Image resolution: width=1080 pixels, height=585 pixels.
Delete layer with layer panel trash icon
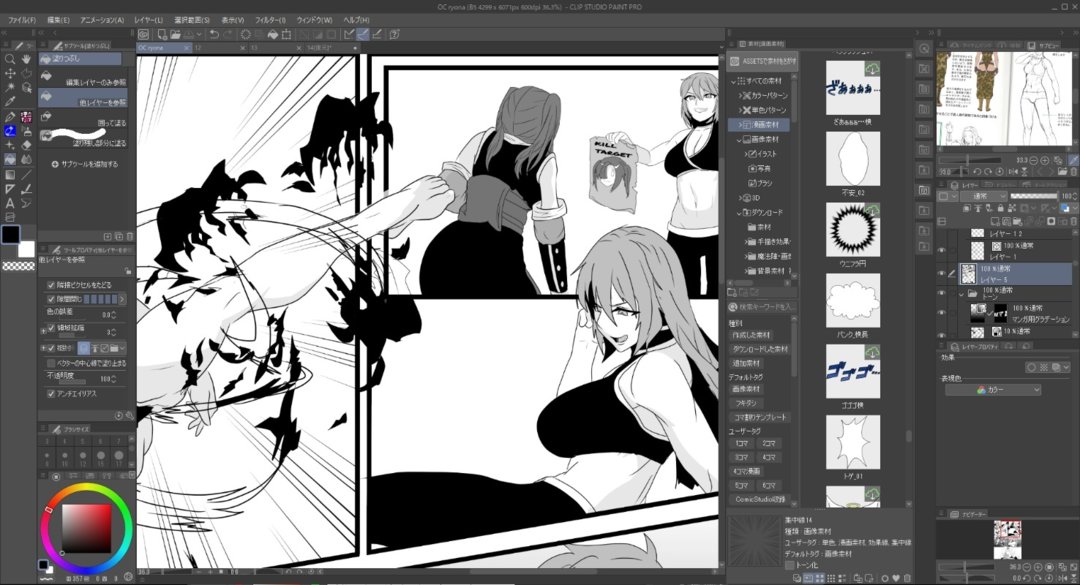(1074, 221)
